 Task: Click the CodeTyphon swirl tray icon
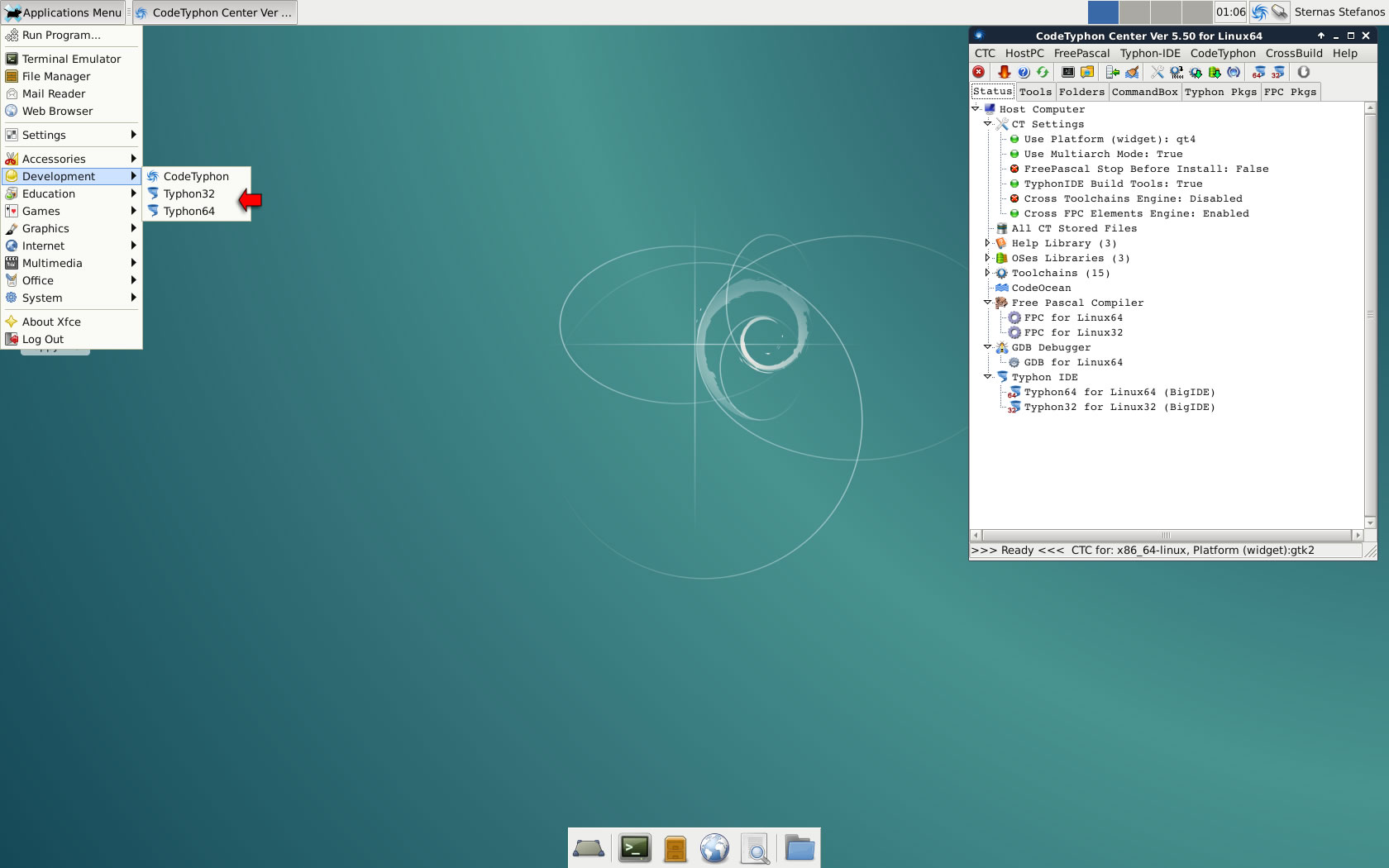(x=1259, y=12)
